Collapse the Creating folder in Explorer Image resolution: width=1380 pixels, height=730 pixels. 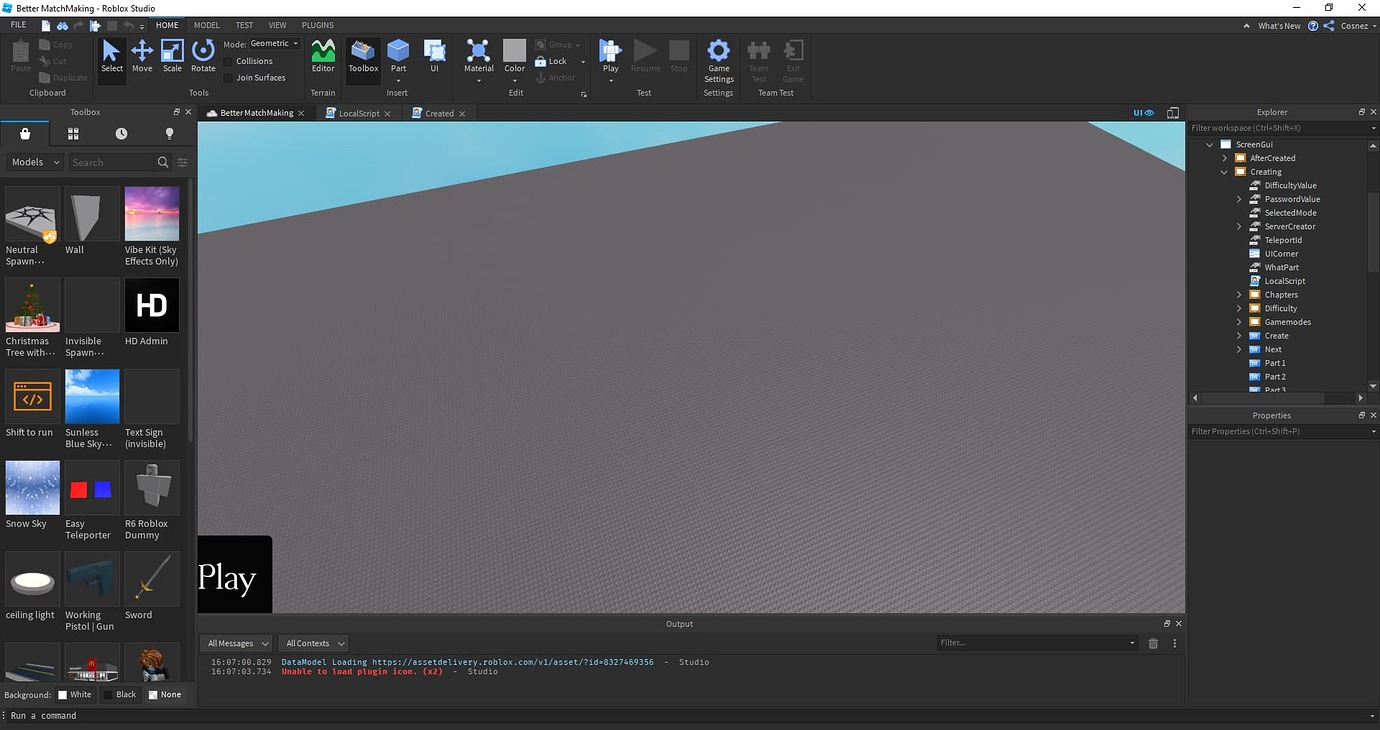[1225, 172]
